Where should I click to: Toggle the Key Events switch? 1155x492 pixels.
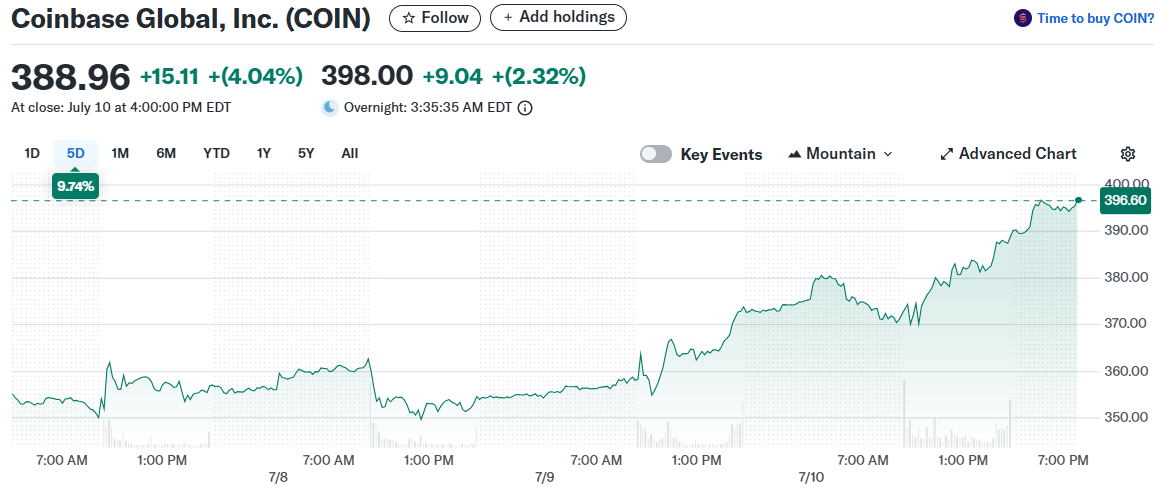tap(656, 154)
